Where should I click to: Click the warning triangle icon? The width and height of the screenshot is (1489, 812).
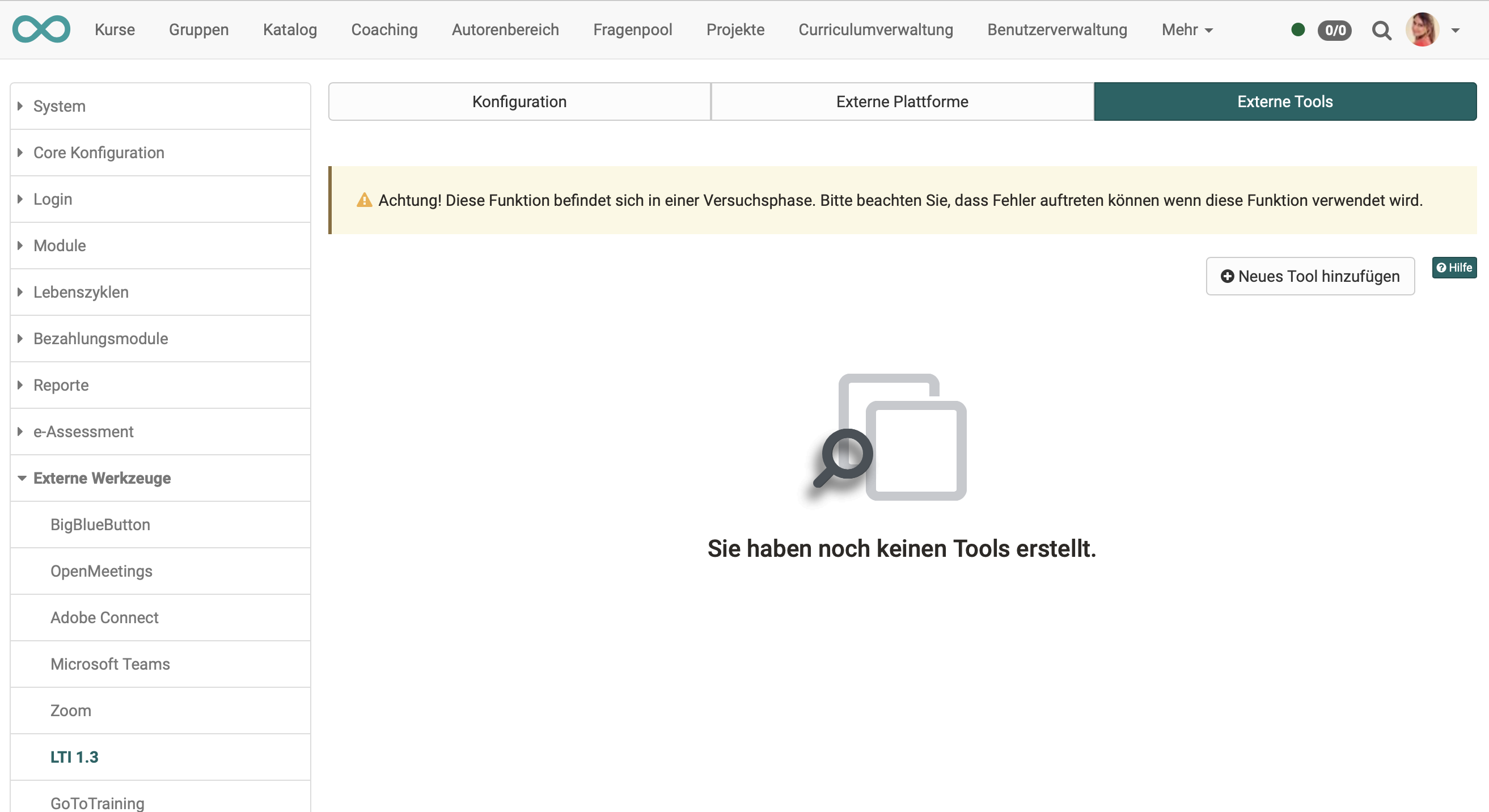(364, 201)
